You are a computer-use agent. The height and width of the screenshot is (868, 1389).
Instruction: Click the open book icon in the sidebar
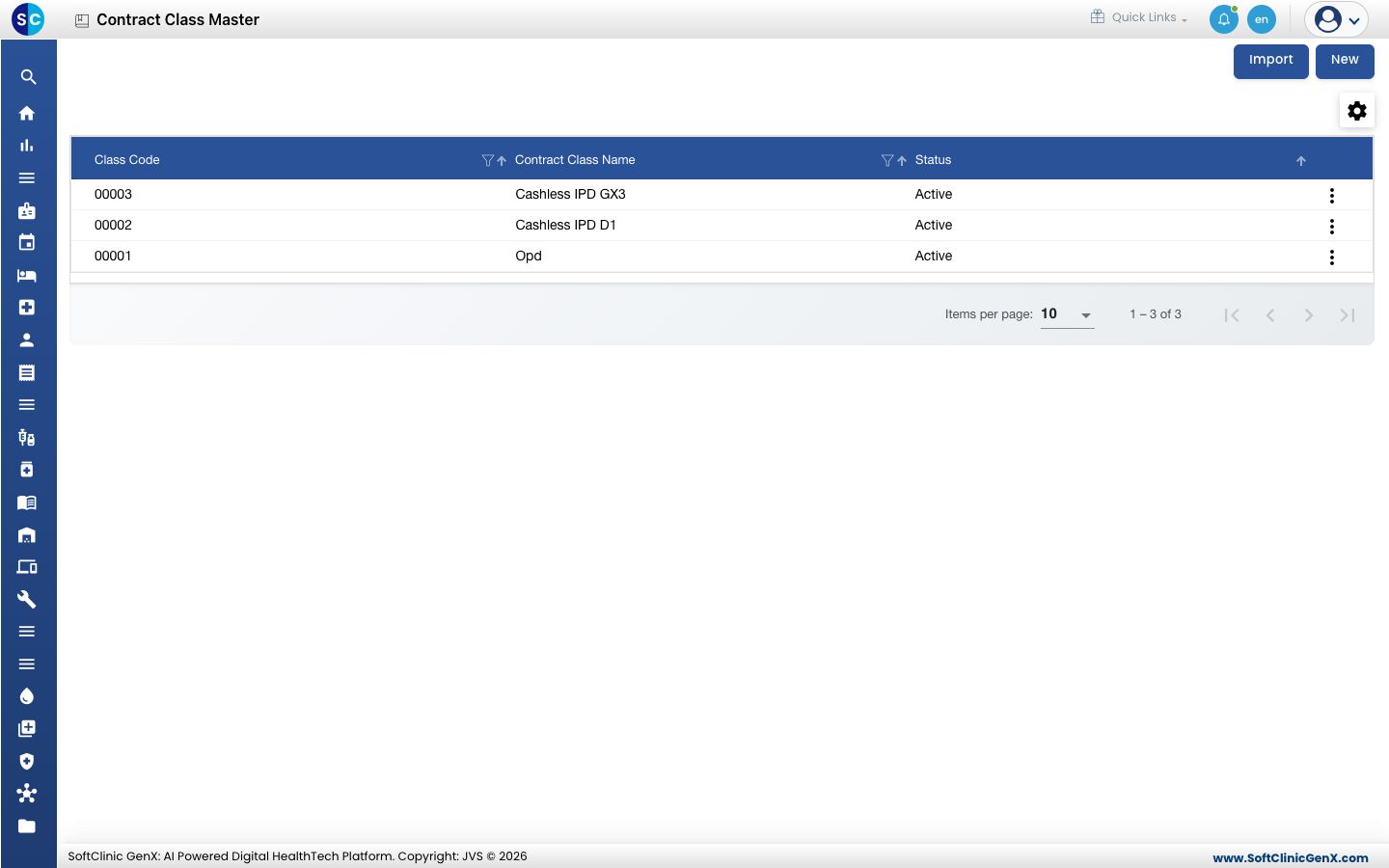tap(27, 502)
